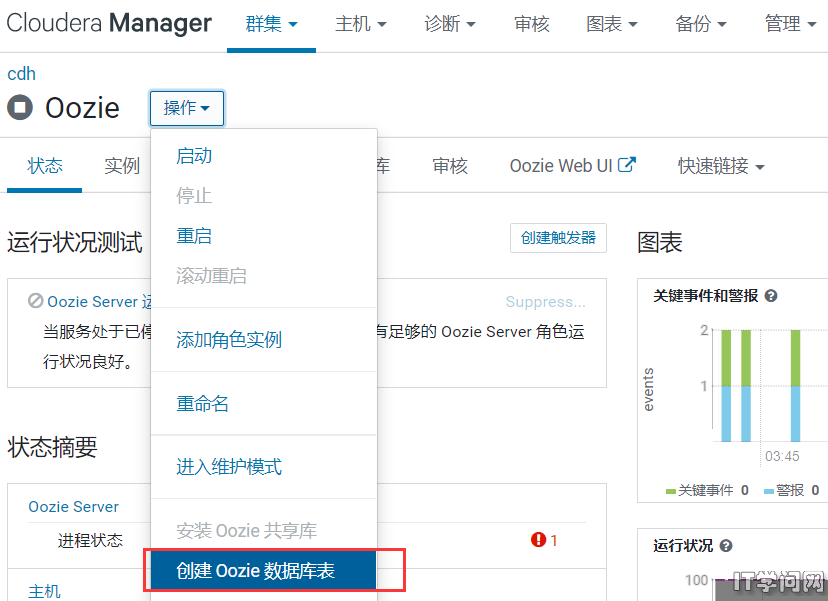The width and height of the screenshot is (828, 601).
Task: Open the service-level 审核 tab
Action: click(450, 166)
